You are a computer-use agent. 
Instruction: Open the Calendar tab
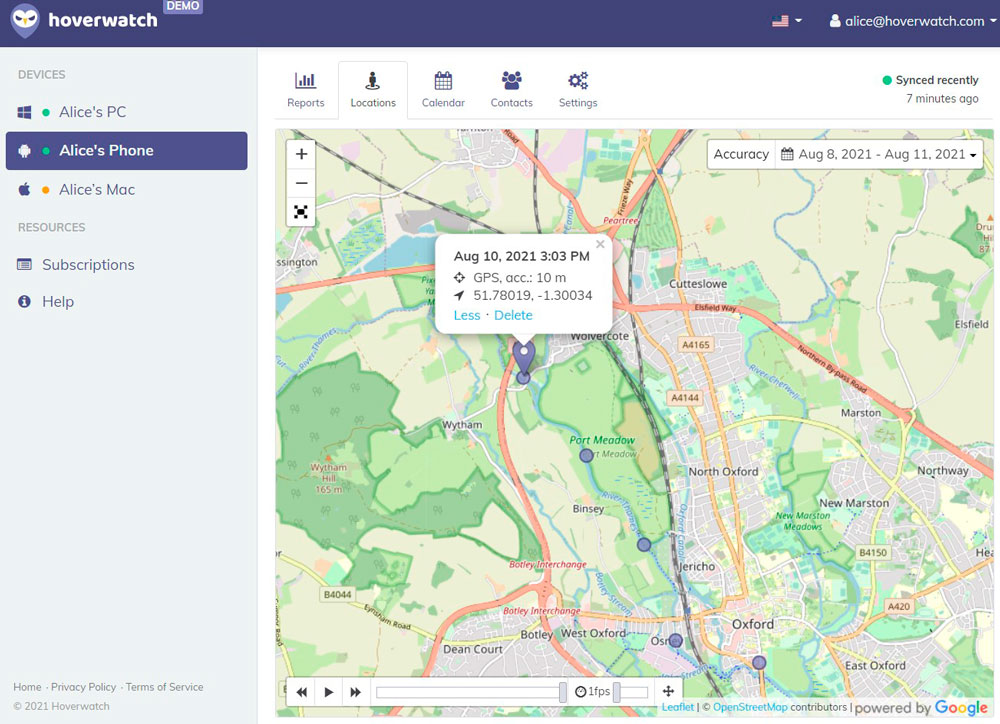tap(443, 90)
